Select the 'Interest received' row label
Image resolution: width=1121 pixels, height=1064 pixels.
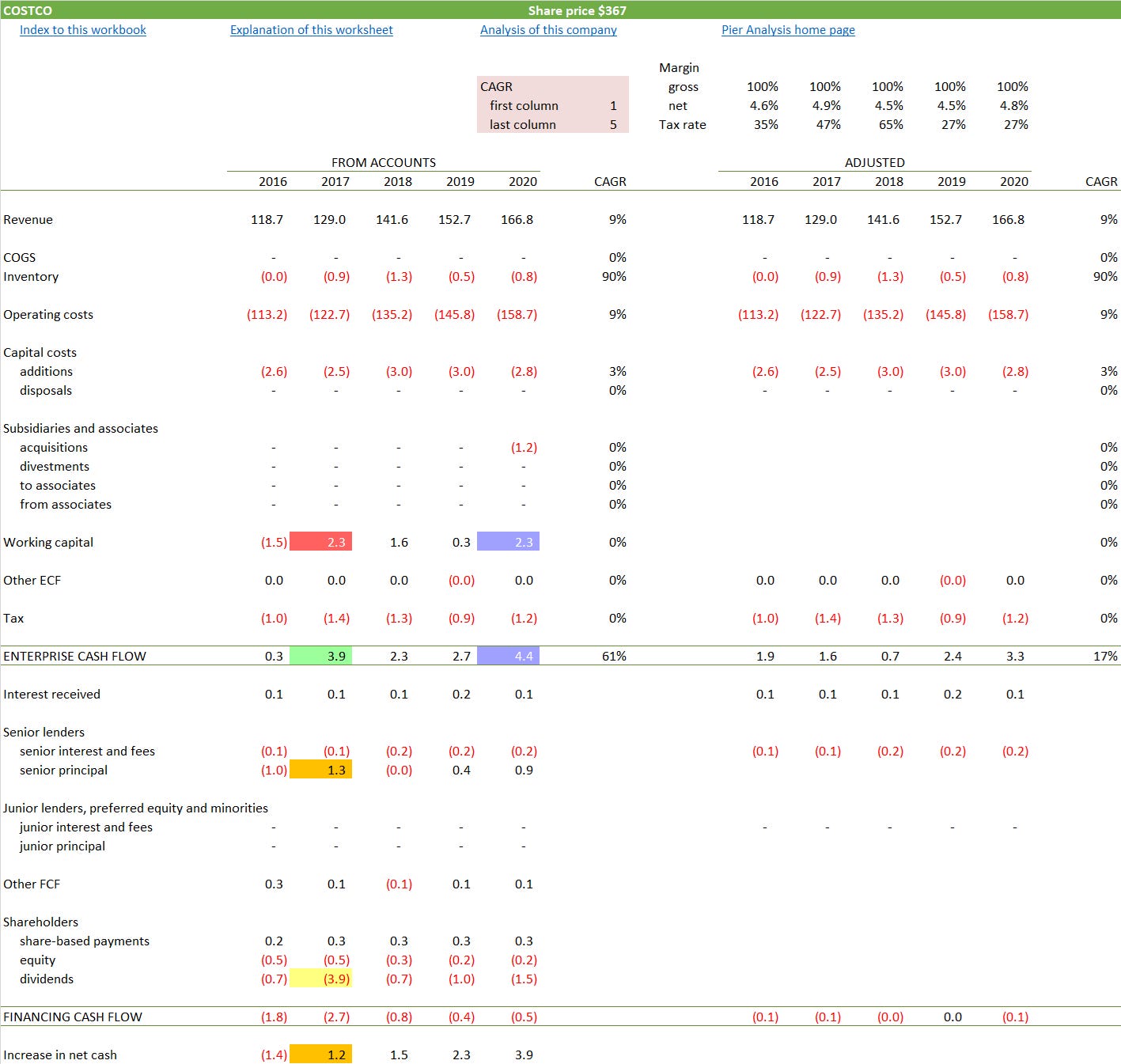tap(51, 694)
